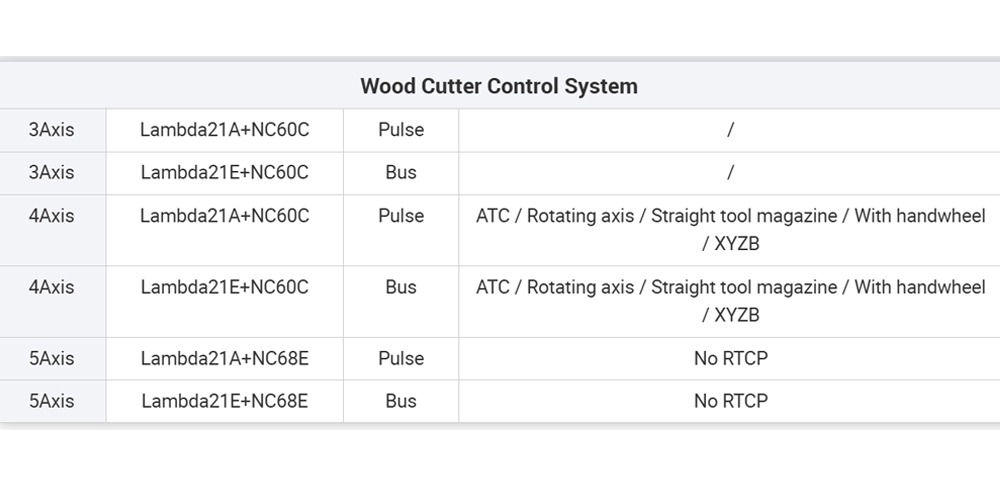Image resolution: width=1000 pixels, height=490 pixels.
Task: Select the Lambda21A+NC68E cell
Action: pos(224,359)
